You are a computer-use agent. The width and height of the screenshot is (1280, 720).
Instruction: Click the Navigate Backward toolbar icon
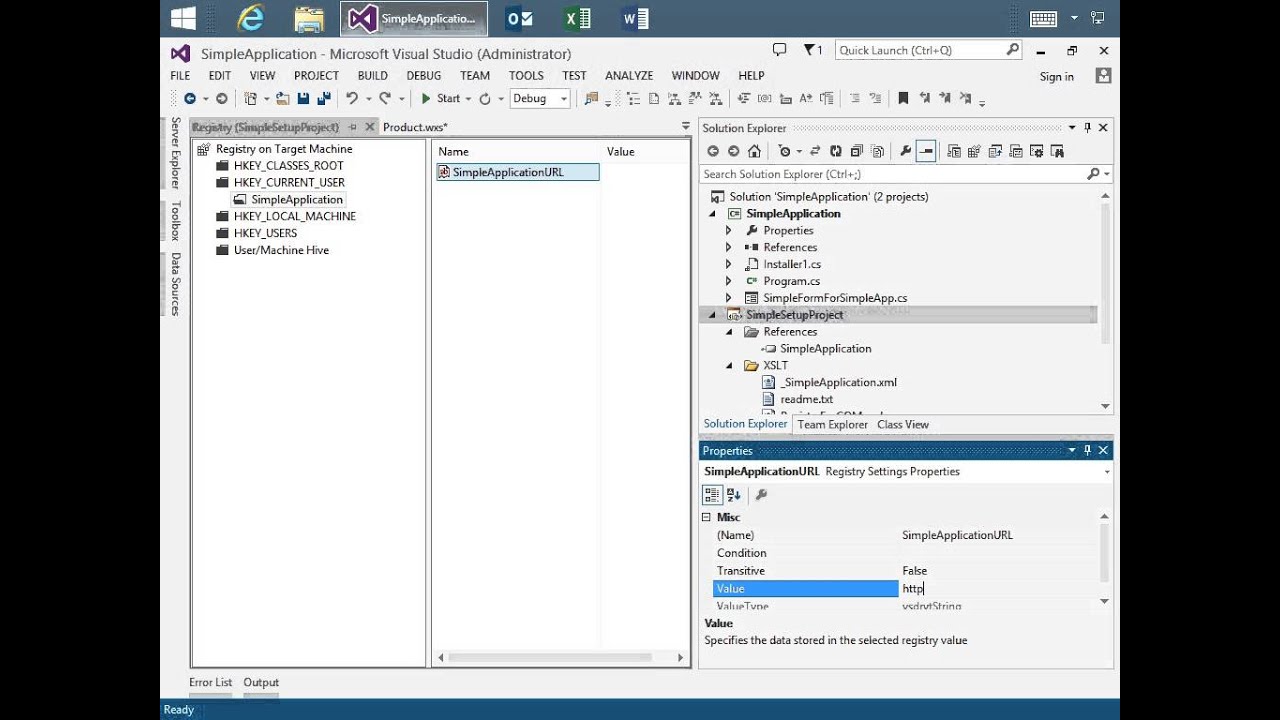coord(190,98)
